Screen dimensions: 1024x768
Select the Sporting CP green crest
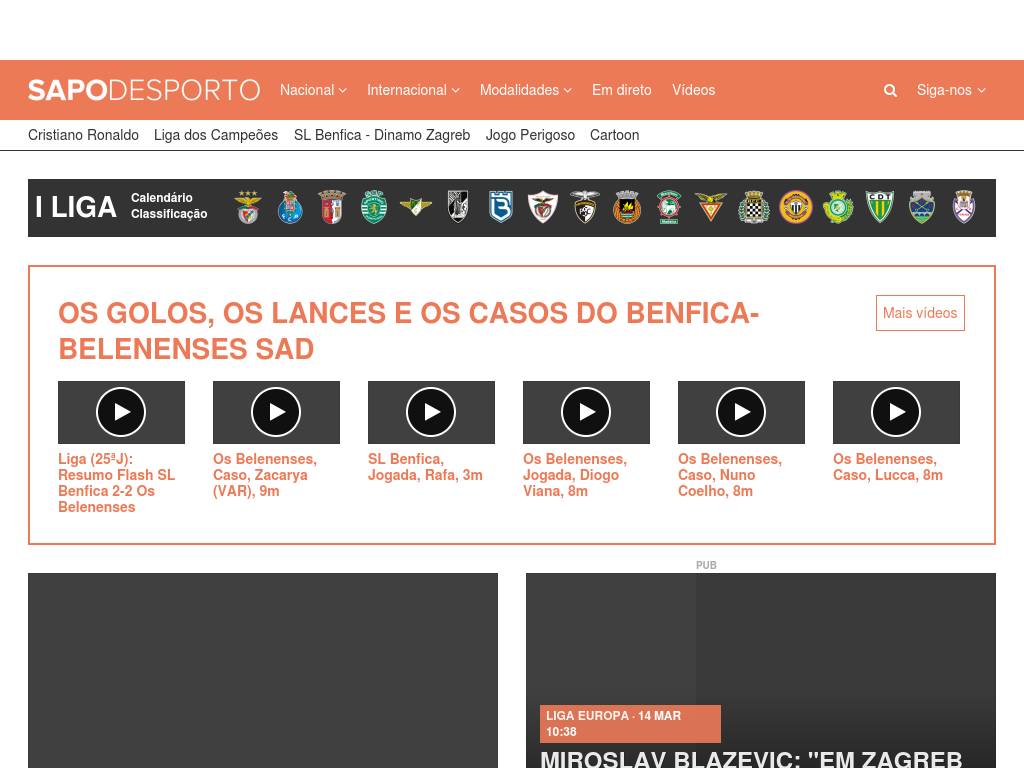point(374,207)
